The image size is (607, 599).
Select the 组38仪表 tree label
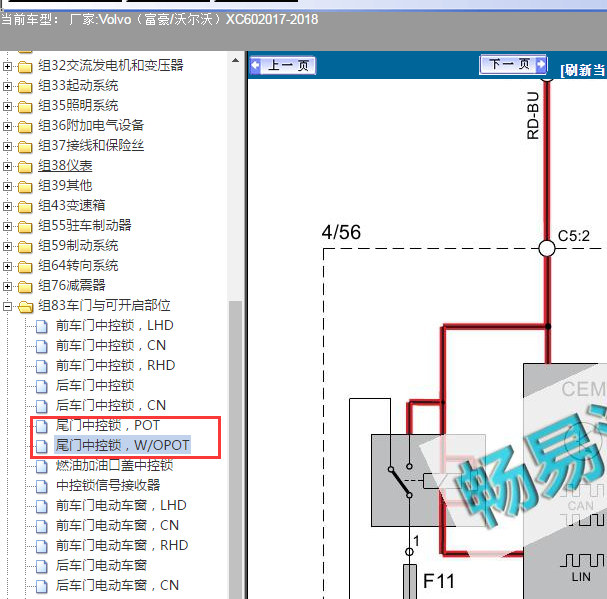pos(65,166)
